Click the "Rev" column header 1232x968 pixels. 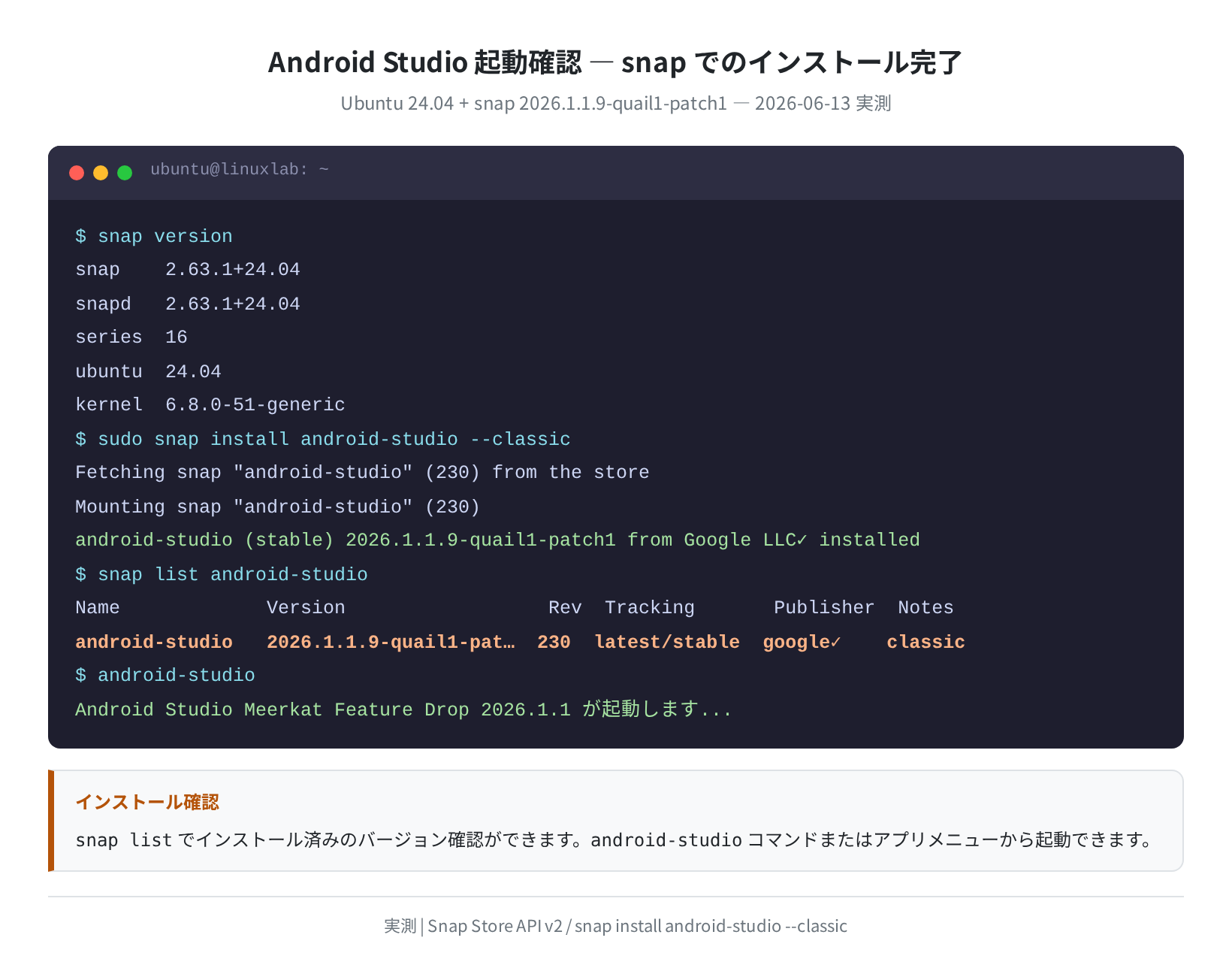click(565, 608)
